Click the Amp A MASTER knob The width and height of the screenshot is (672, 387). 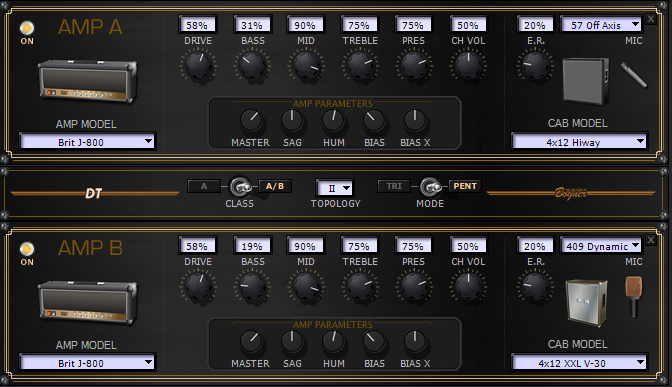click(x=251, y=120)
